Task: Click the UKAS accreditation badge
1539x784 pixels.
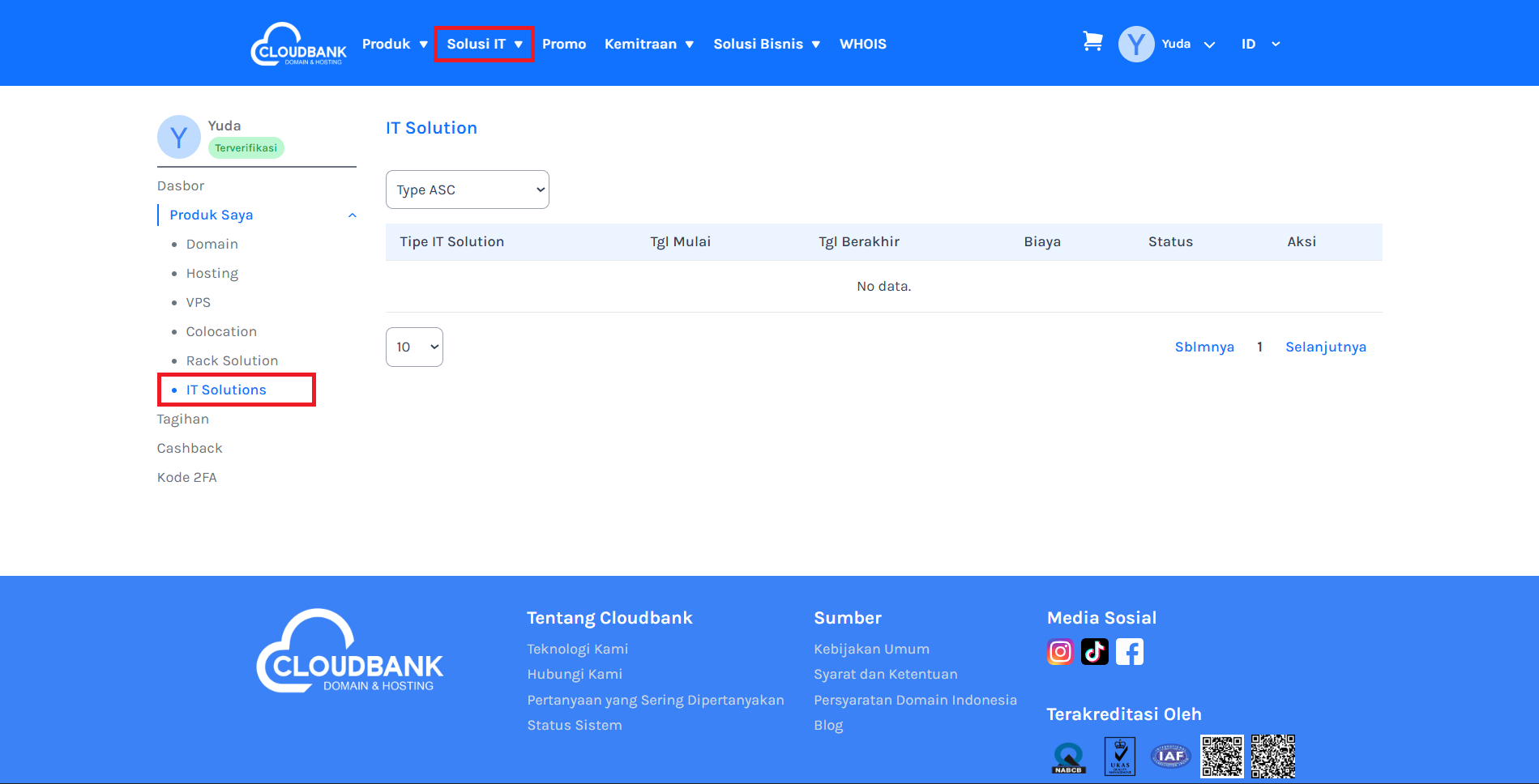Action: coord(1120,756)
